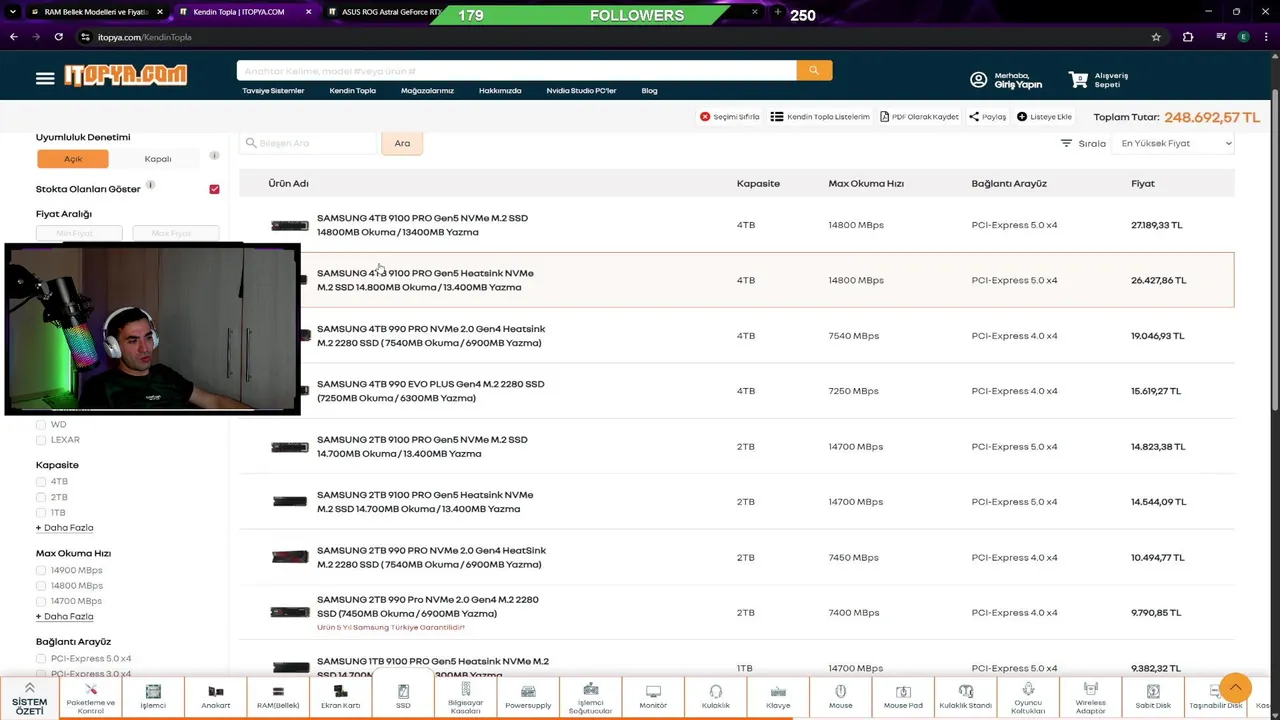Viewport: 1280px width, 720px height.
Task: Open Tavsiye Sistemler menu
Action: click(x=273, y=91)
